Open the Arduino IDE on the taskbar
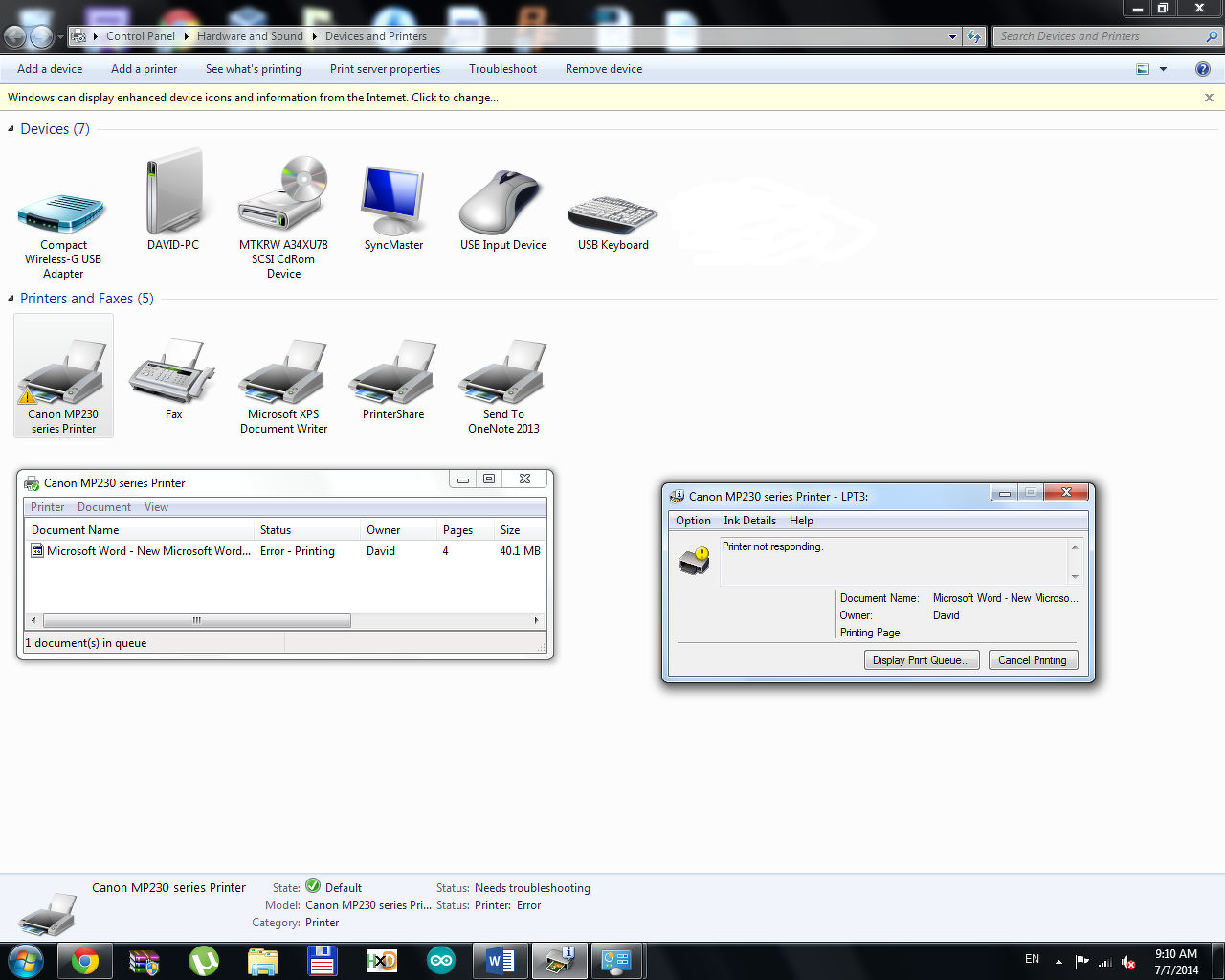1225x980 pixels. click(441, 961)
